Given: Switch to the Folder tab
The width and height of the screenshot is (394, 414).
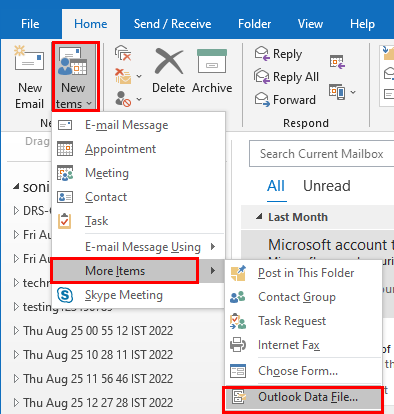Looking at the screenshot, I should point(254,24).
